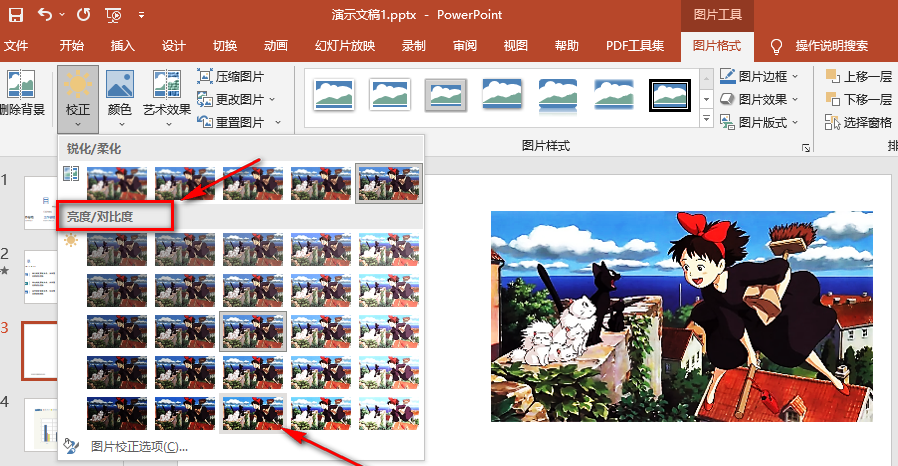898x466 pixels.
Task: Click the Redo/Repeat icon
Action: point(84,14)
